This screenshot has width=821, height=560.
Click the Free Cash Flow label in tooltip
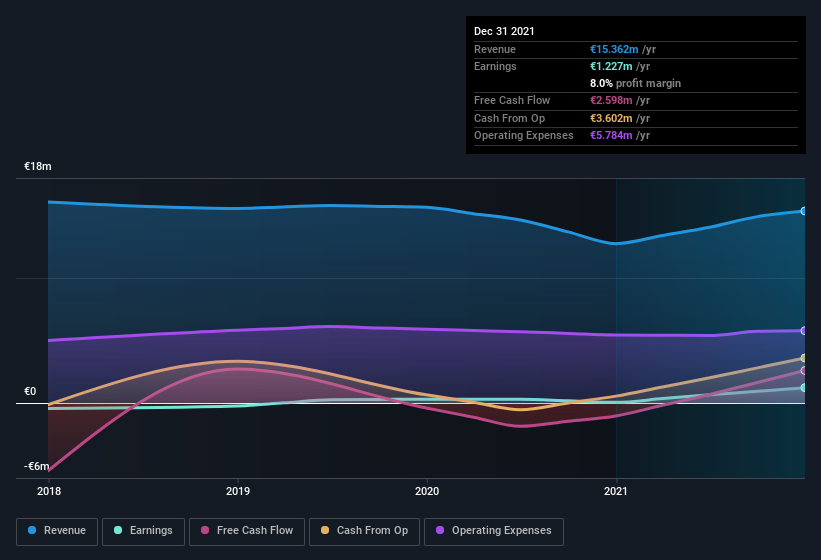pyautogui.click(x=512, y=100)
